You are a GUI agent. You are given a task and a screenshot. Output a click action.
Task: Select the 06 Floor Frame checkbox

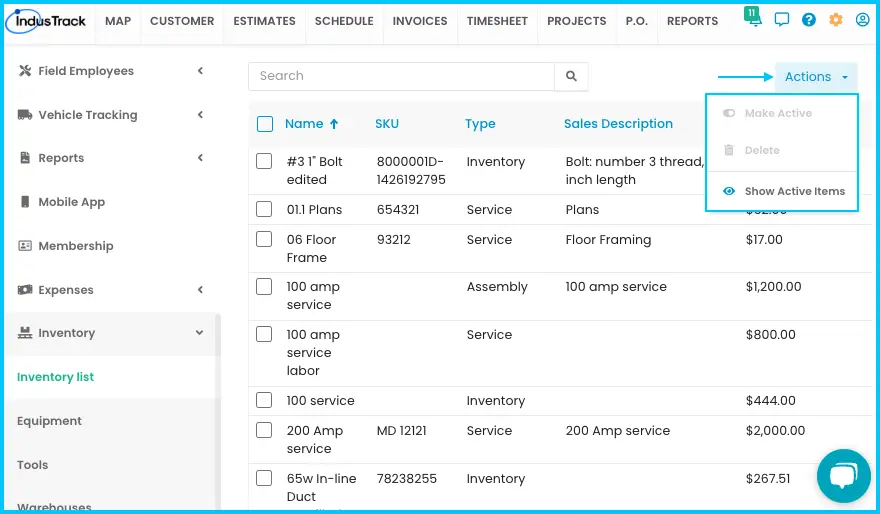click(264, 239)
